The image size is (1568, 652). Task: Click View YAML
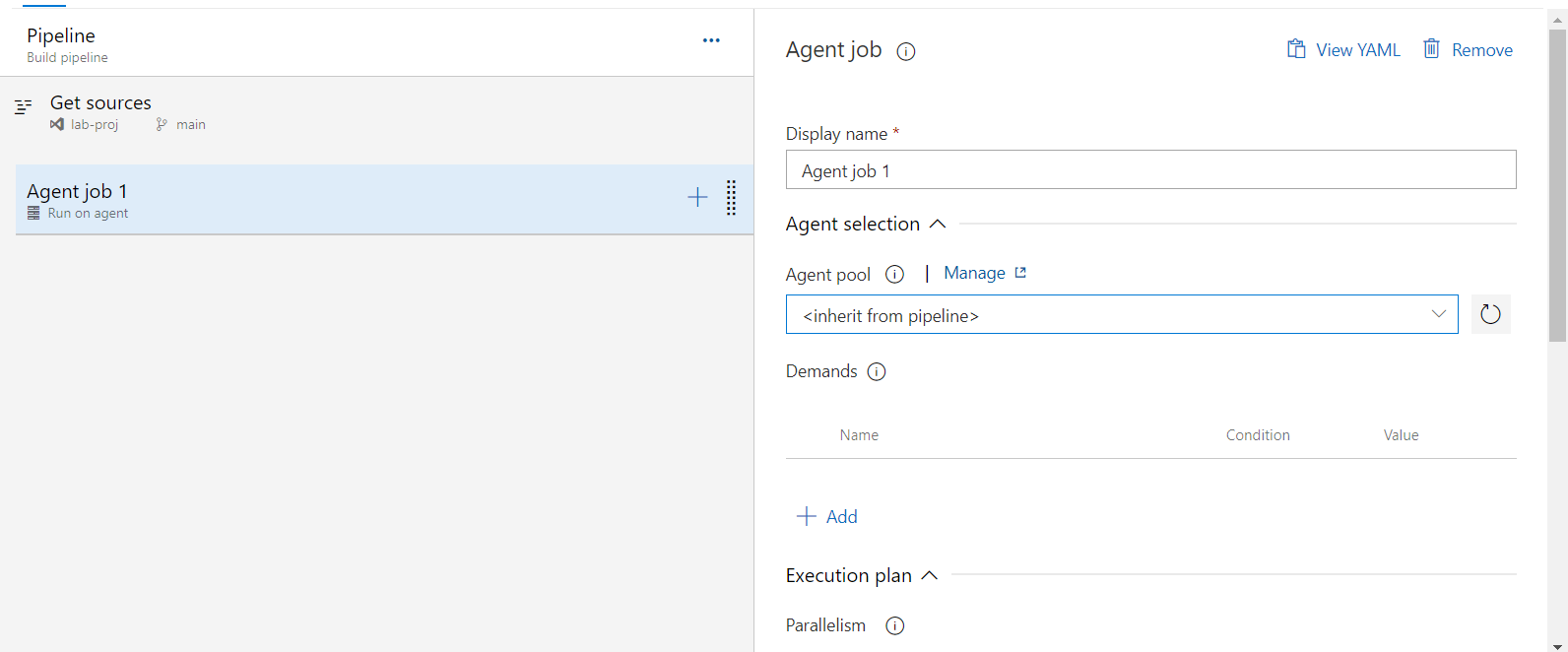1343,49
